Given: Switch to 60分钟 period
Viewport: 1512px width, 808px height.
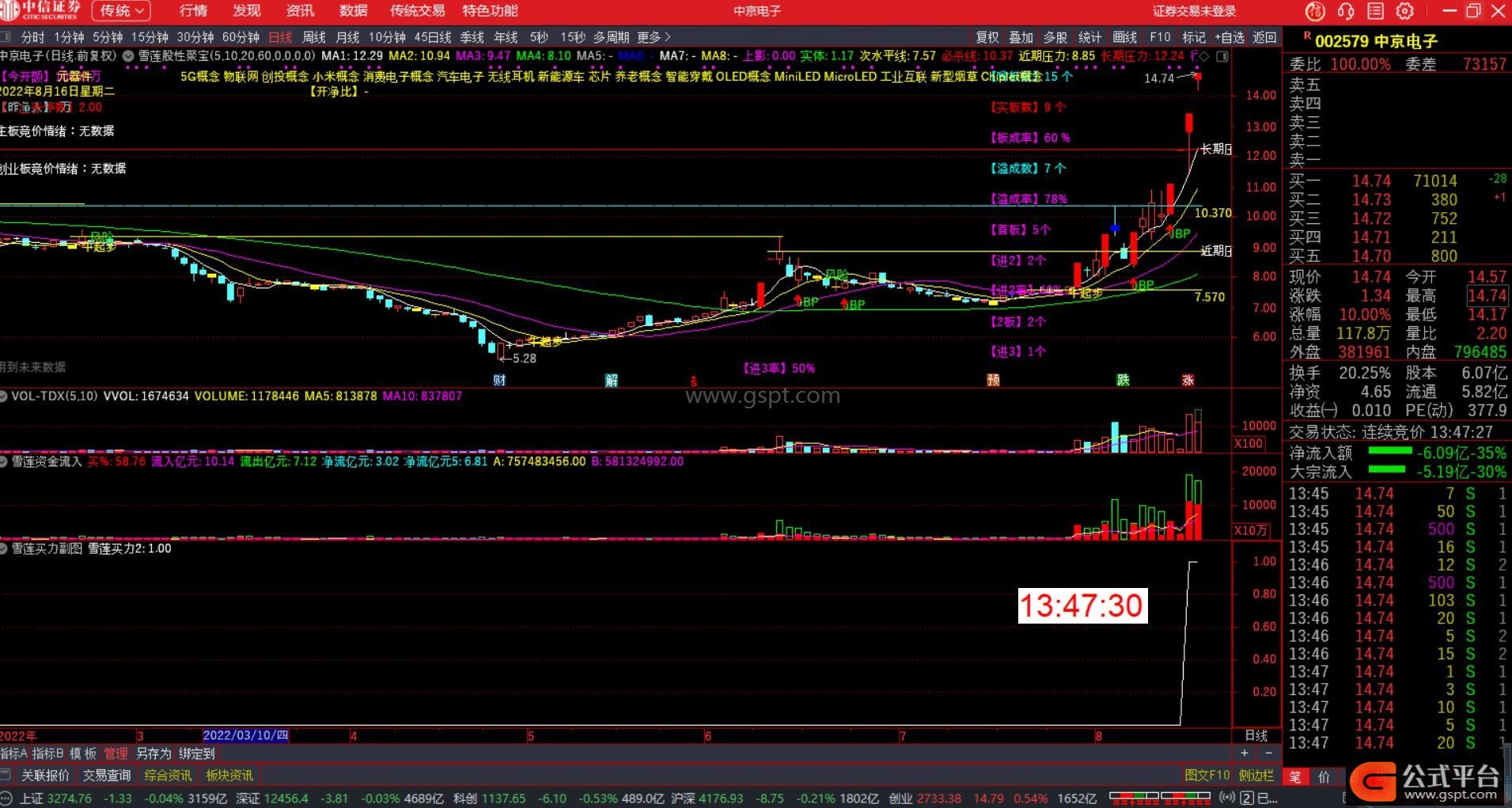Looking at the screenshot, I should pos(241,37).
